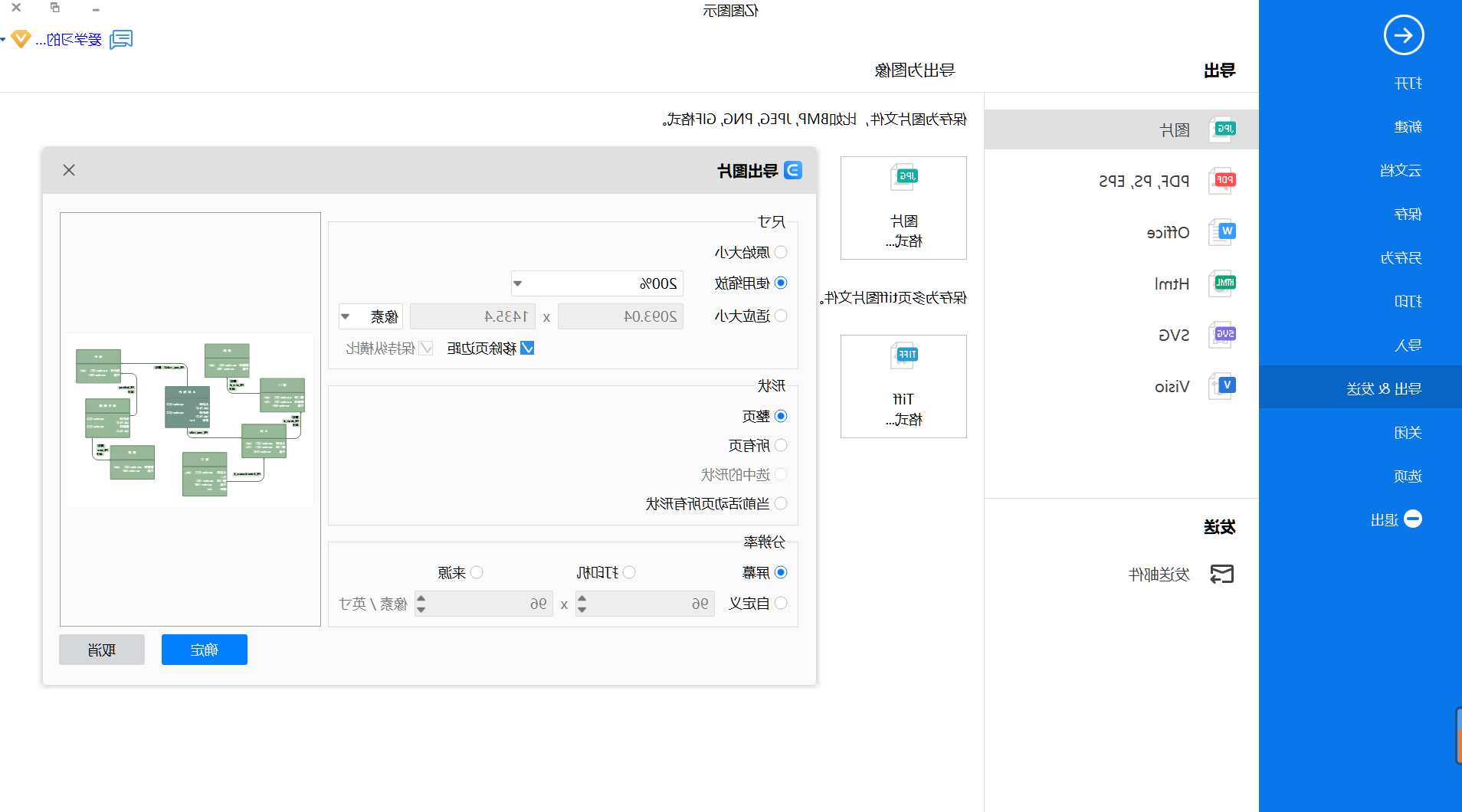Click the chat message icon near account name
This screenshot has height=812, width=1462.
click(x=121, y=39)
